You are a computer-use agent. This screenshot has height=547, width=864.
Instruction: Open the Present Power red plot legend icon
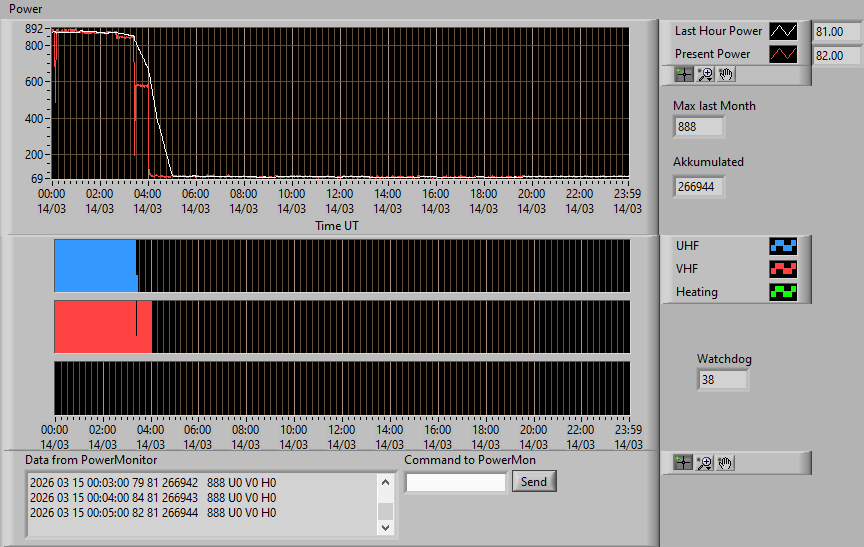point(783,54)
